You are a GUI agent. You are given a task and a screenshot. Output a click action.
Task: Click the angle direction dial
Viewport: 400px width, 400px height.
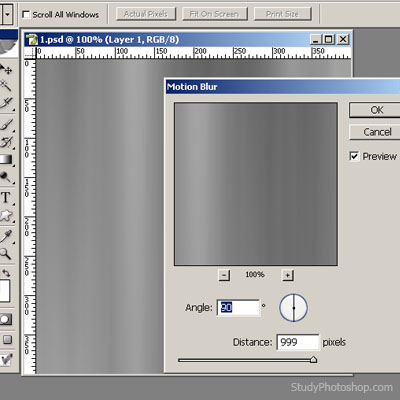[293, 308]
